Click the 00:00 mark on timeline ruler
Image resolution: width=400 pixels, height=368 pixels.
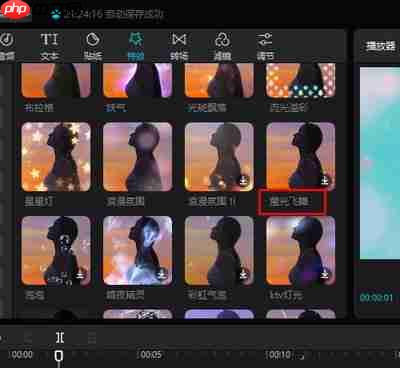click(x=22, y=354)
